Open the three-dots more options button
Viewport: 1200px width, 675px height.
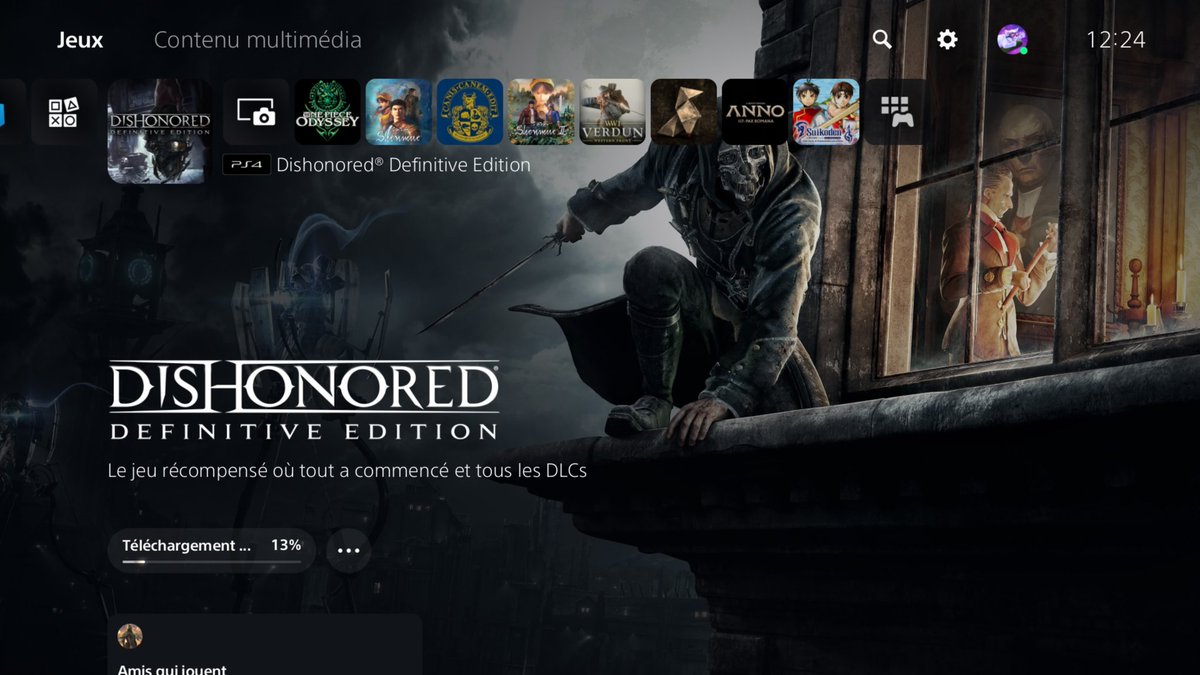point(348,550)
